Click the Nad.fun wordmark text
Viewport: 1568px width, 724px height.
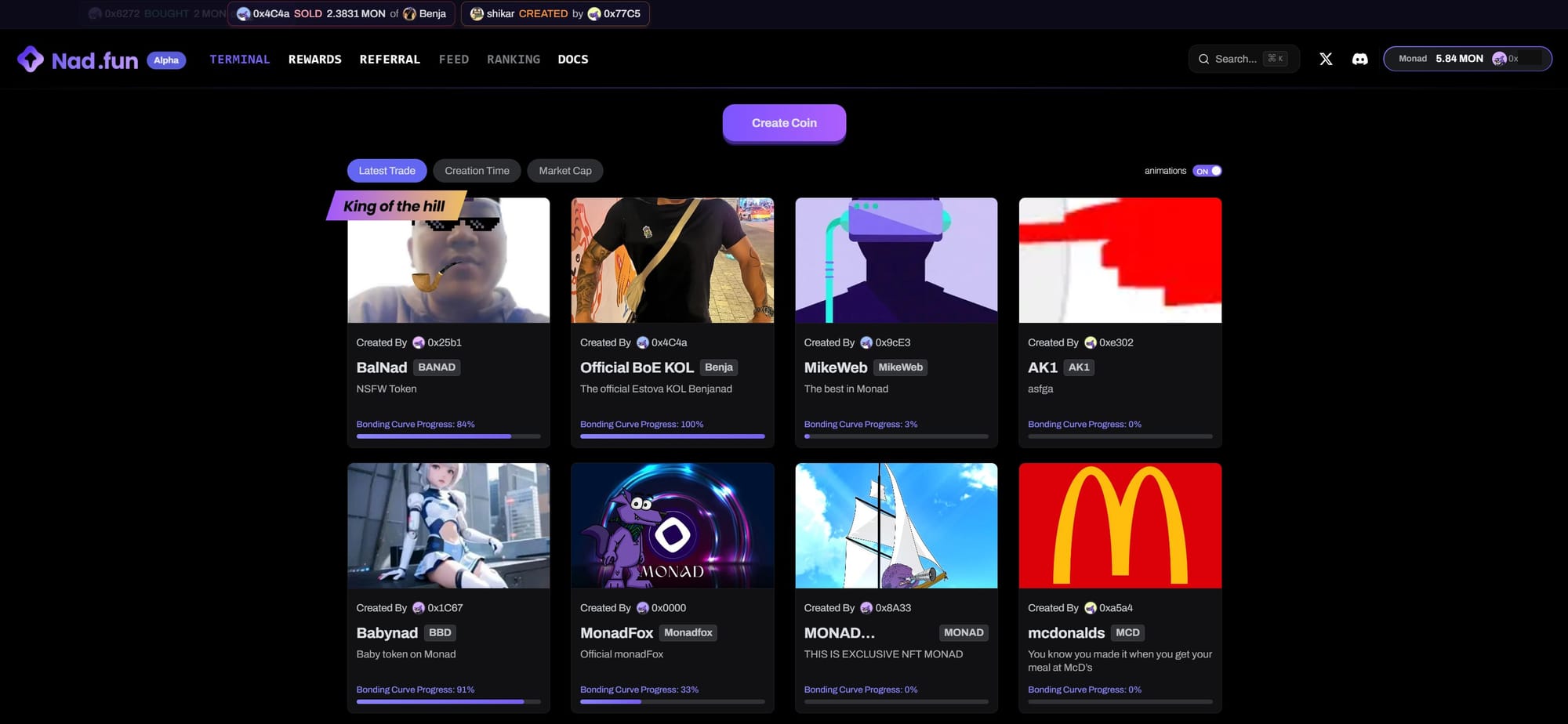point(95,60)
